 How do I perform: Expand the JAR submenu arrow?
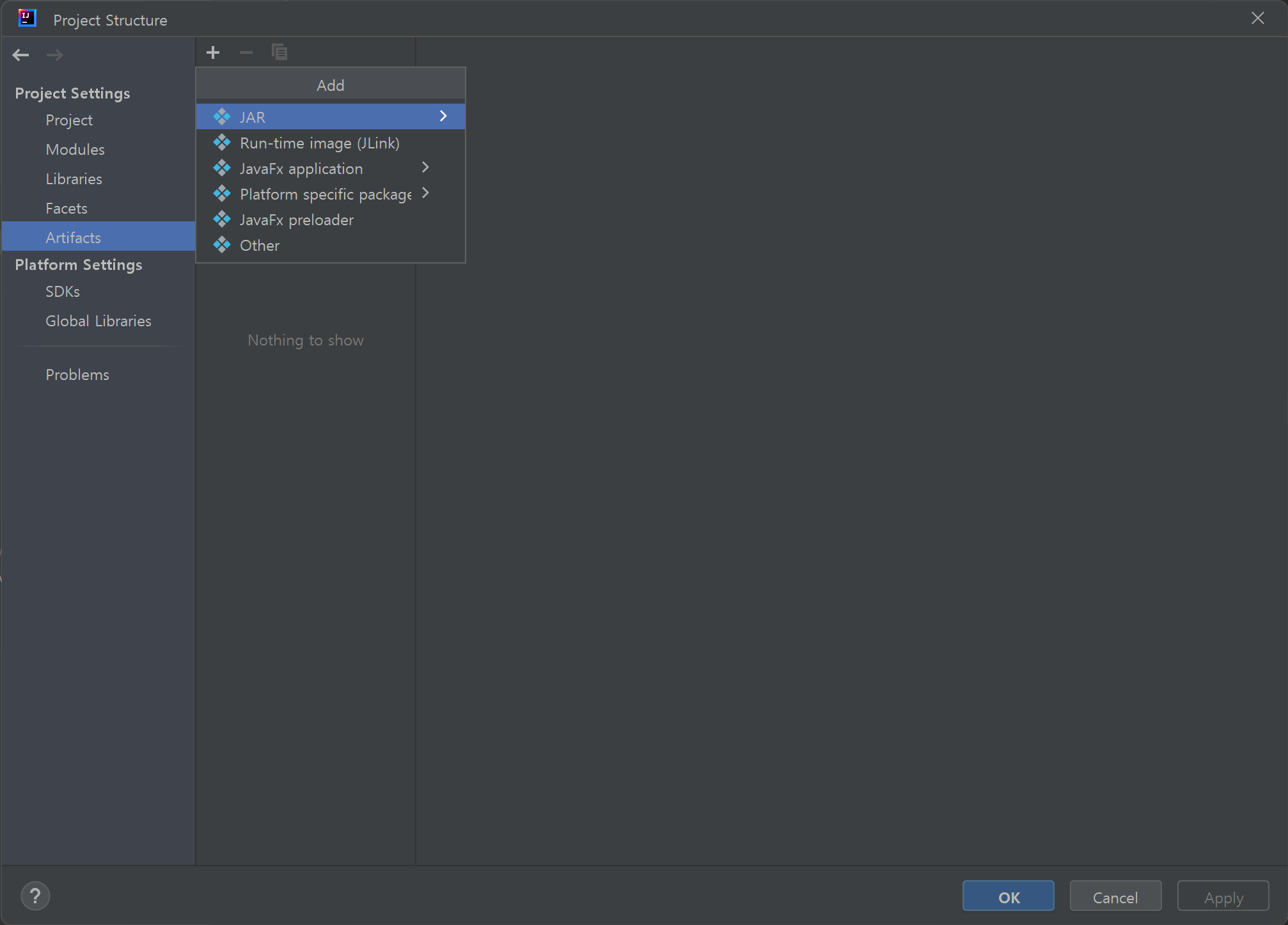443,116
